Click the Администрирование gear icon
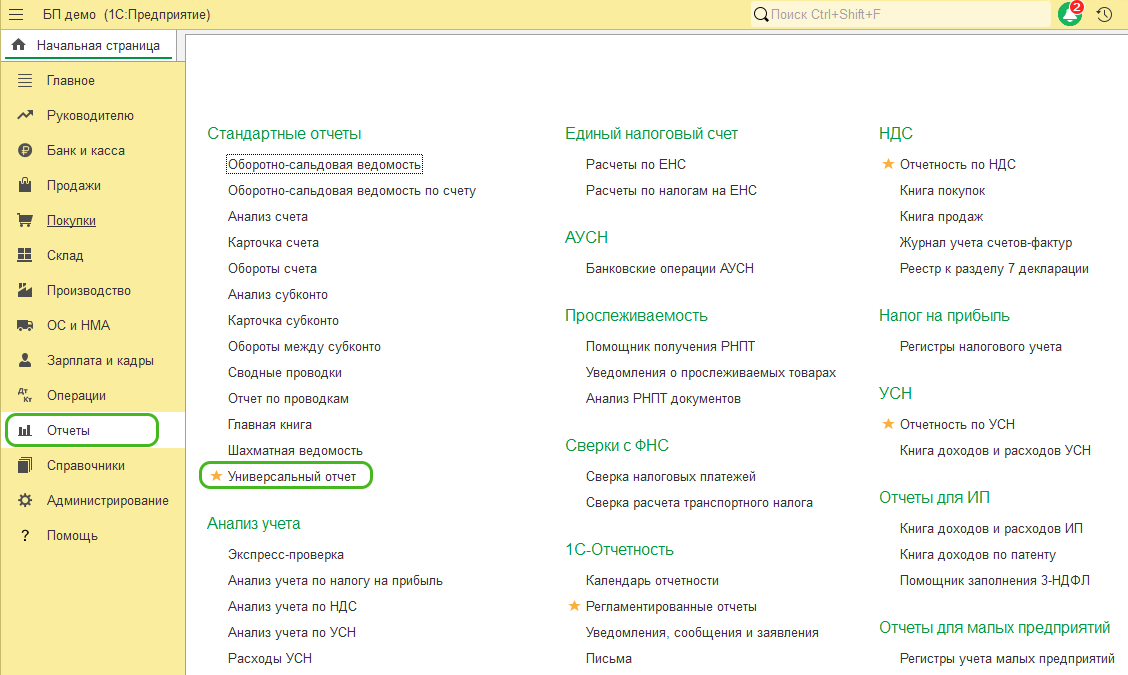 coord(25,500)
